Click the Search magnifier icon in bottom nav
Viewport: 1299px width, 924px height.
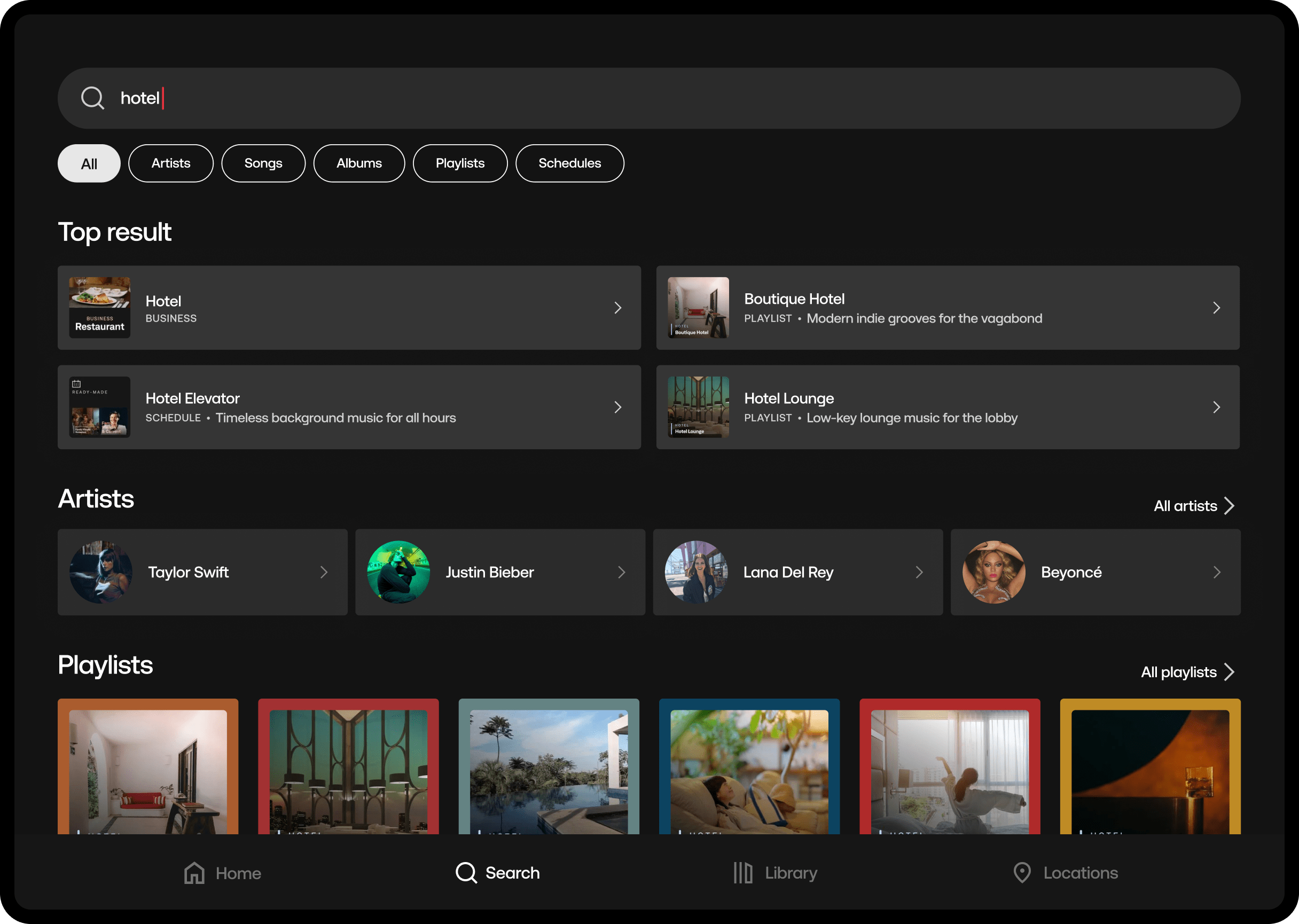[x=466, y=873]
